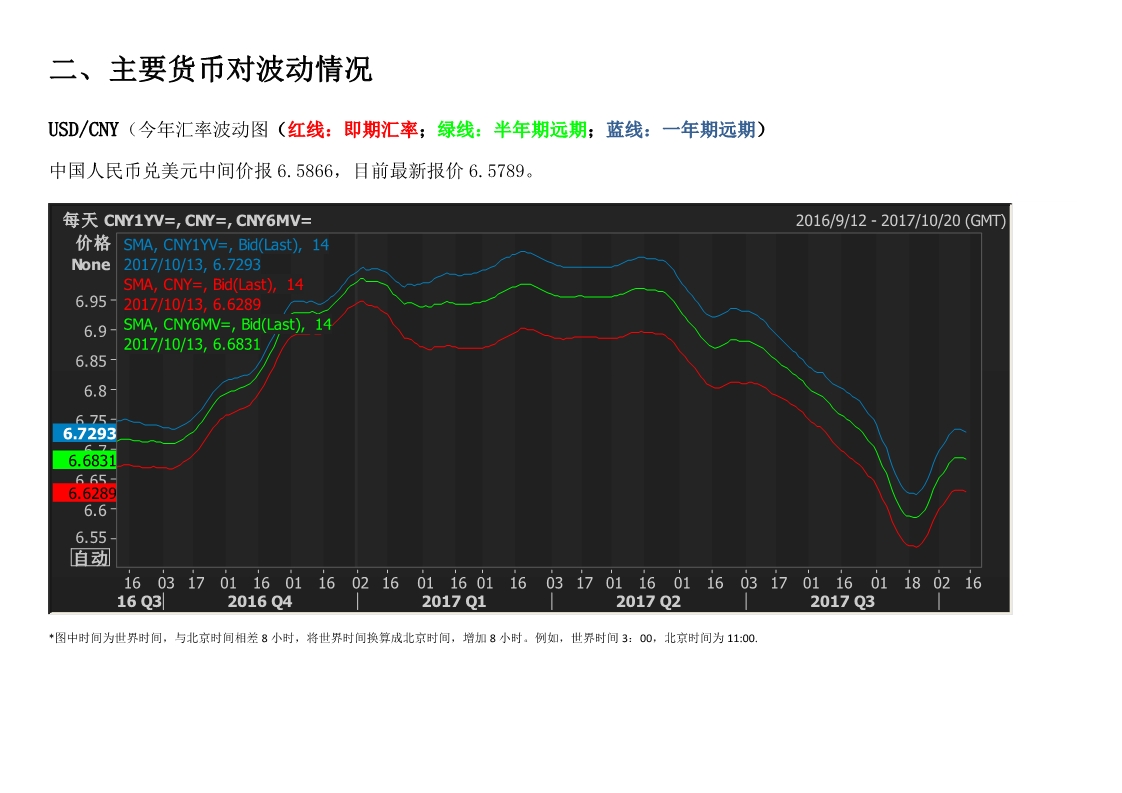This screenshot has height=793, width=1122.
Task: Select the heading 二、主要货币对波动情况
Action: click(x=210, y=69)
